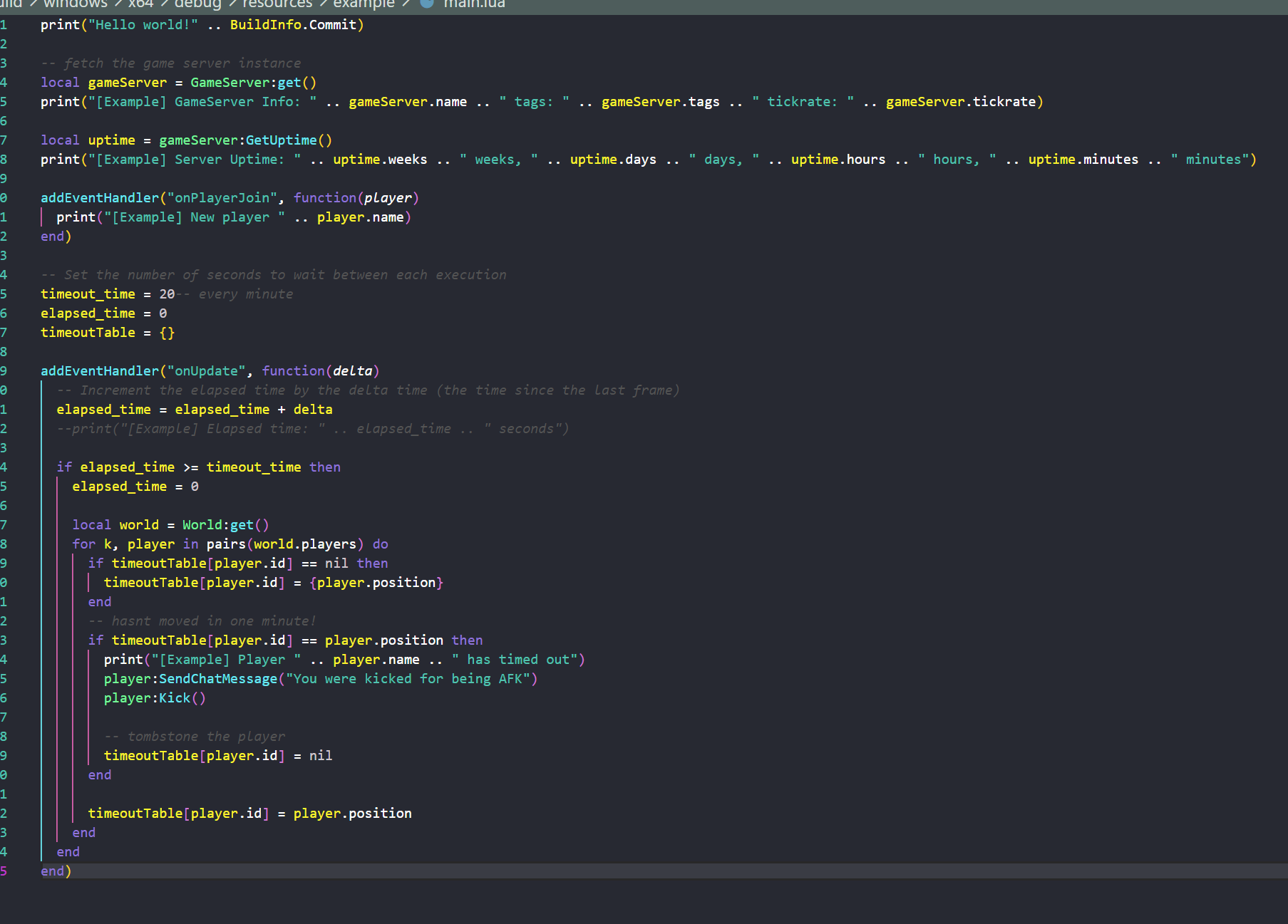Screen dimensions: 1288x924
Task: Select the leftmost "build" breadcrumb segment
Action: (10, 5)
